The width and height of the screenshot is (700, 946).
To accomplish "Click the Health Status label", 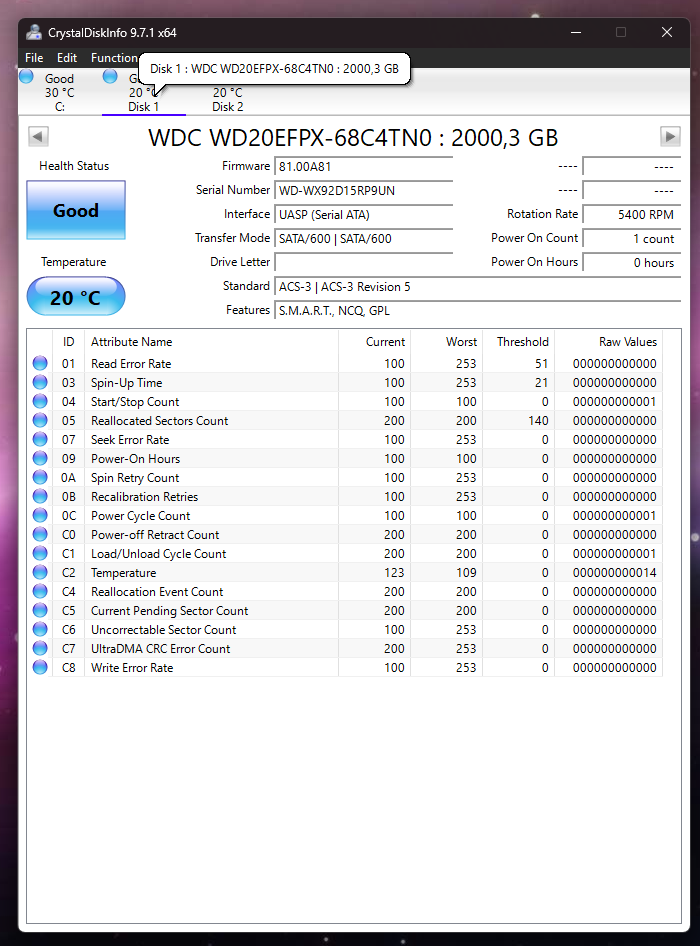I will 74,166.
